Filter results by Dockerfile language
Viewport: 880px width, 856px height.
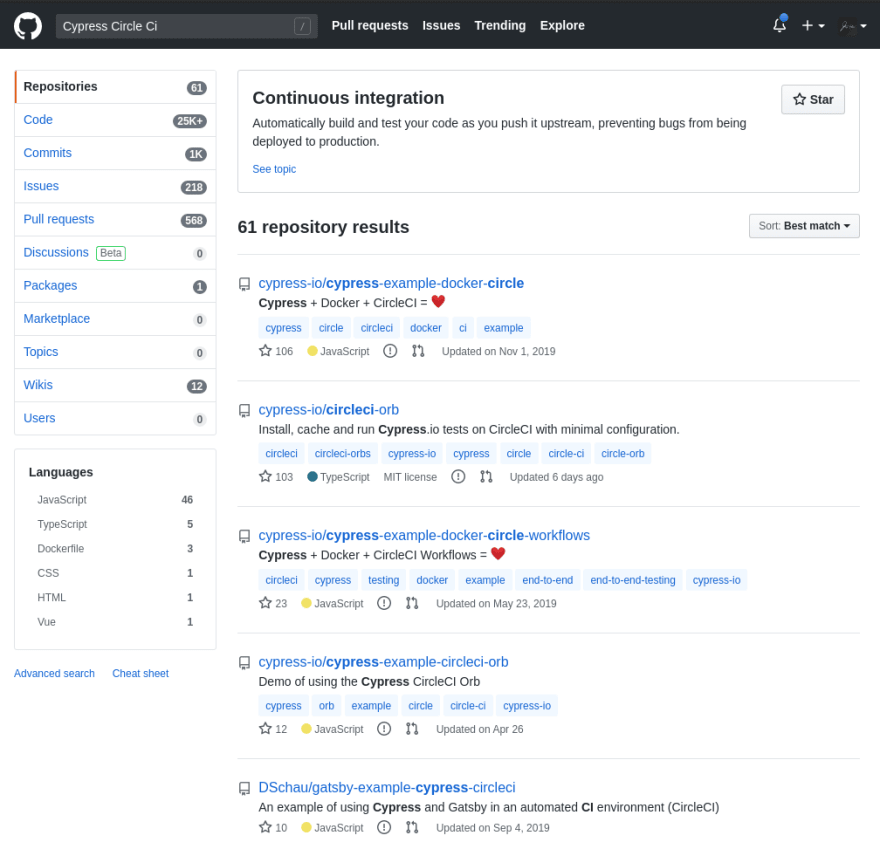[x=115, y=548]
